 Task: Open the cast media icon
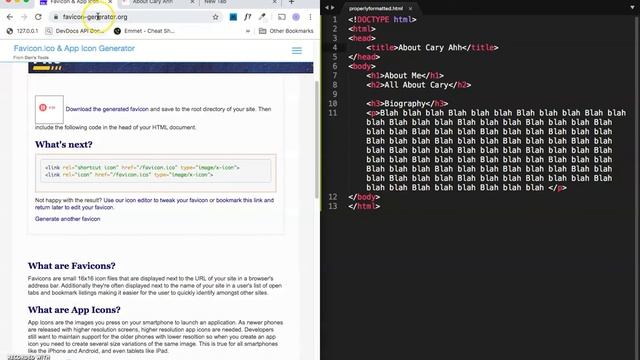coord(282,17)
